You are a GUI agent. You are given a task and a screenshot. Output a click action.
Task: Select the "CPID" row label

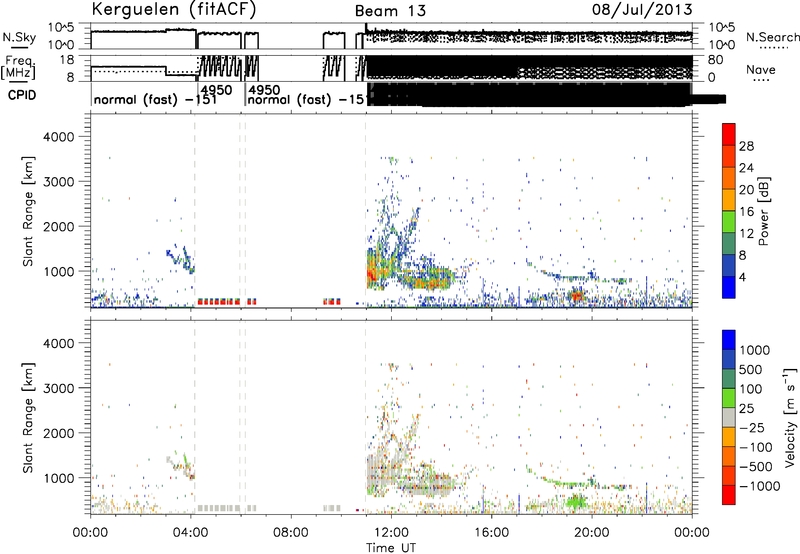point(22,95)
